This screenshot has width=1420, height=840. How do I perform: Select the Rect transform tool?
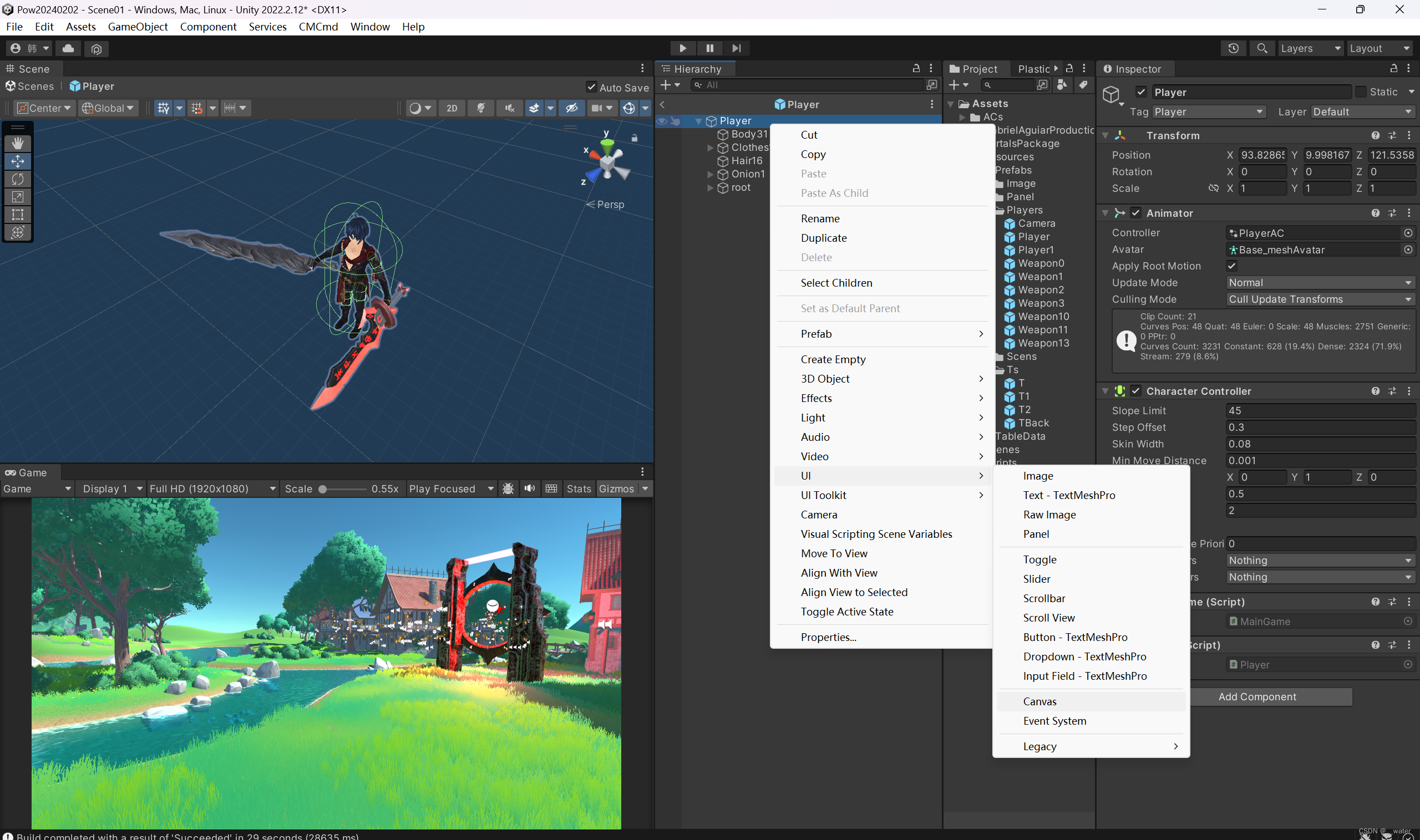(18, 215)
